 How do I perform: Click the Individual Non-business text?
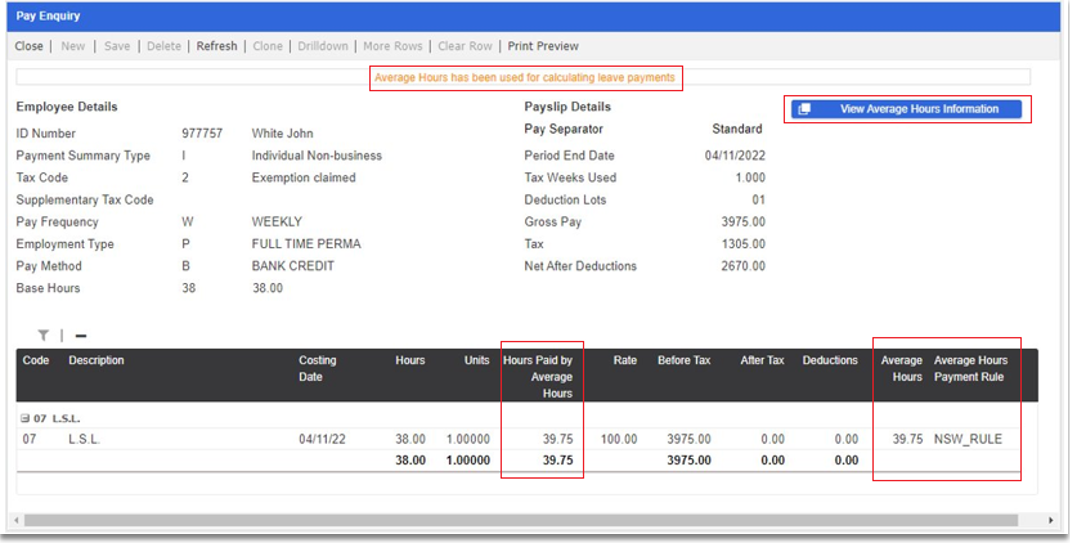pos(317,156)
